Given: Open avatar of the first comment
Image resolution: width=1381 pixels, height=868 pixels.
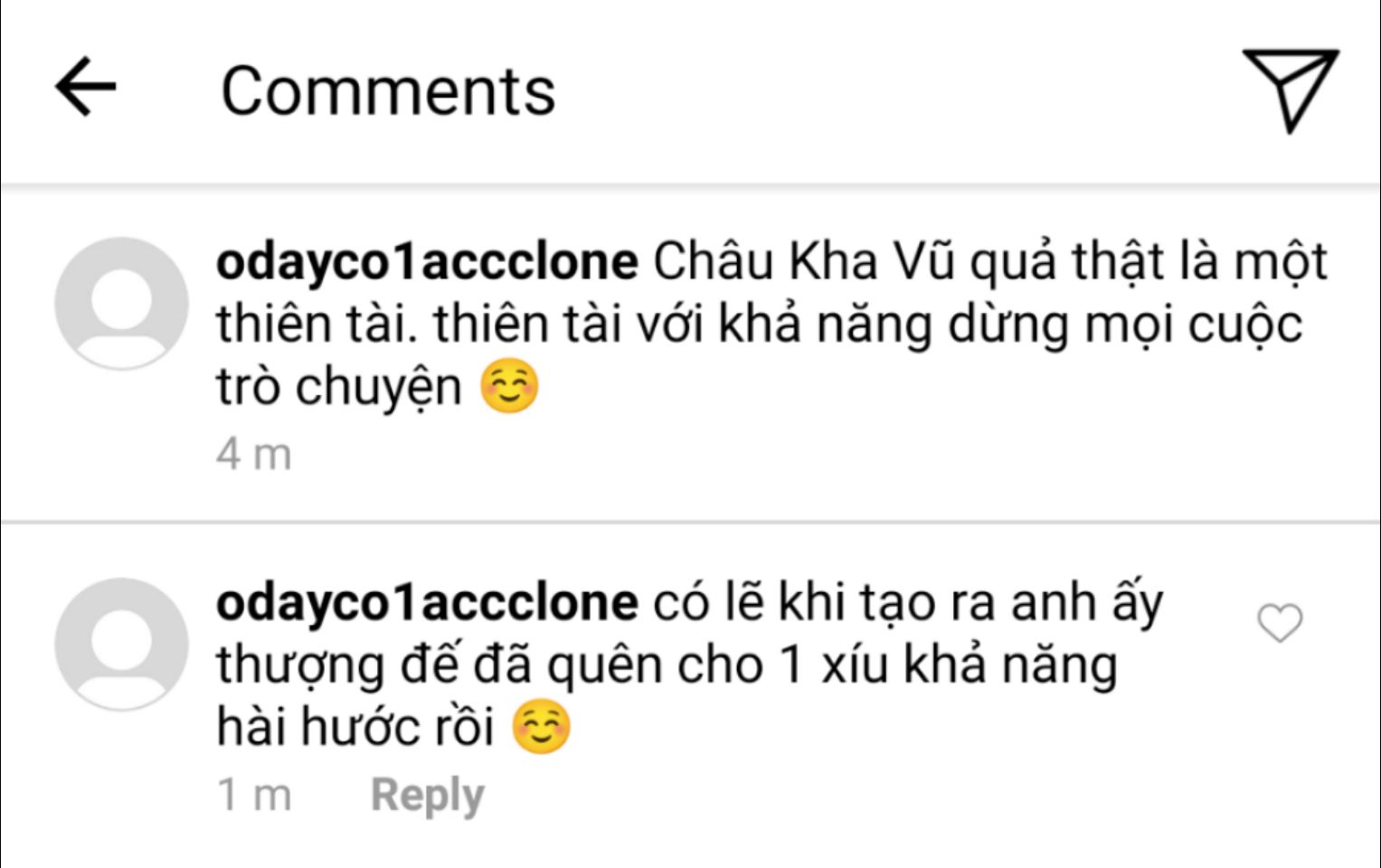Looking at the screenshot, I should click(x=121, y=303).
